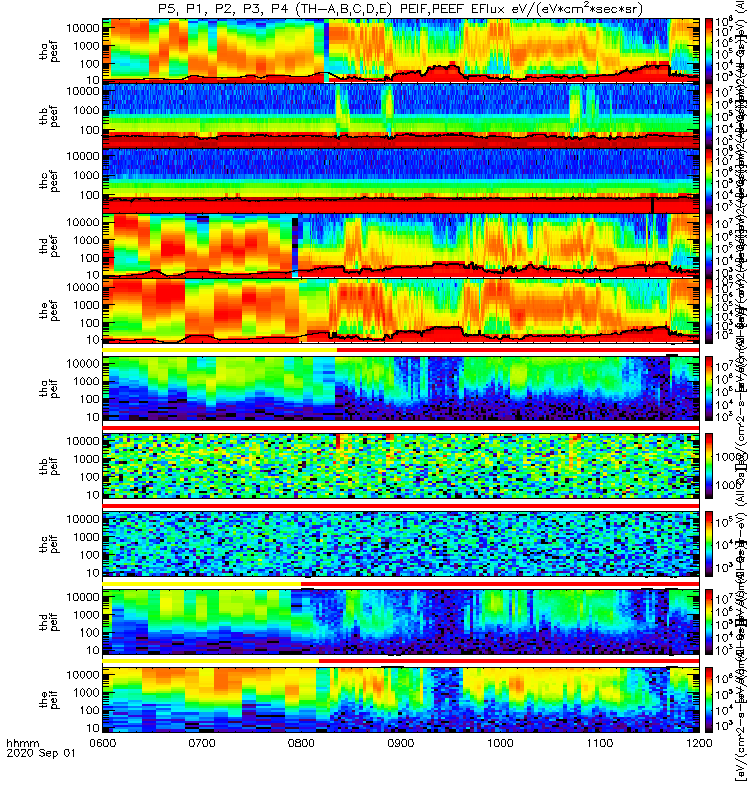This screenshot has height=800, width=750.
Task: Click the "tha peef" panel label
Action: [x=49, y=51]
